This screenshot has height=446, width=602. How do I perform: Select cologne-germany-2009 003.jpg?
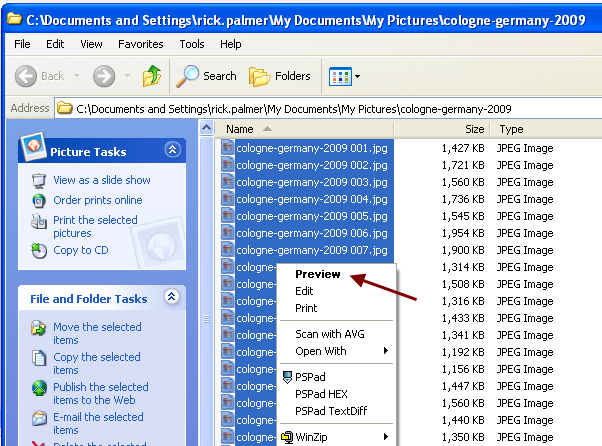tap(312, 182)
